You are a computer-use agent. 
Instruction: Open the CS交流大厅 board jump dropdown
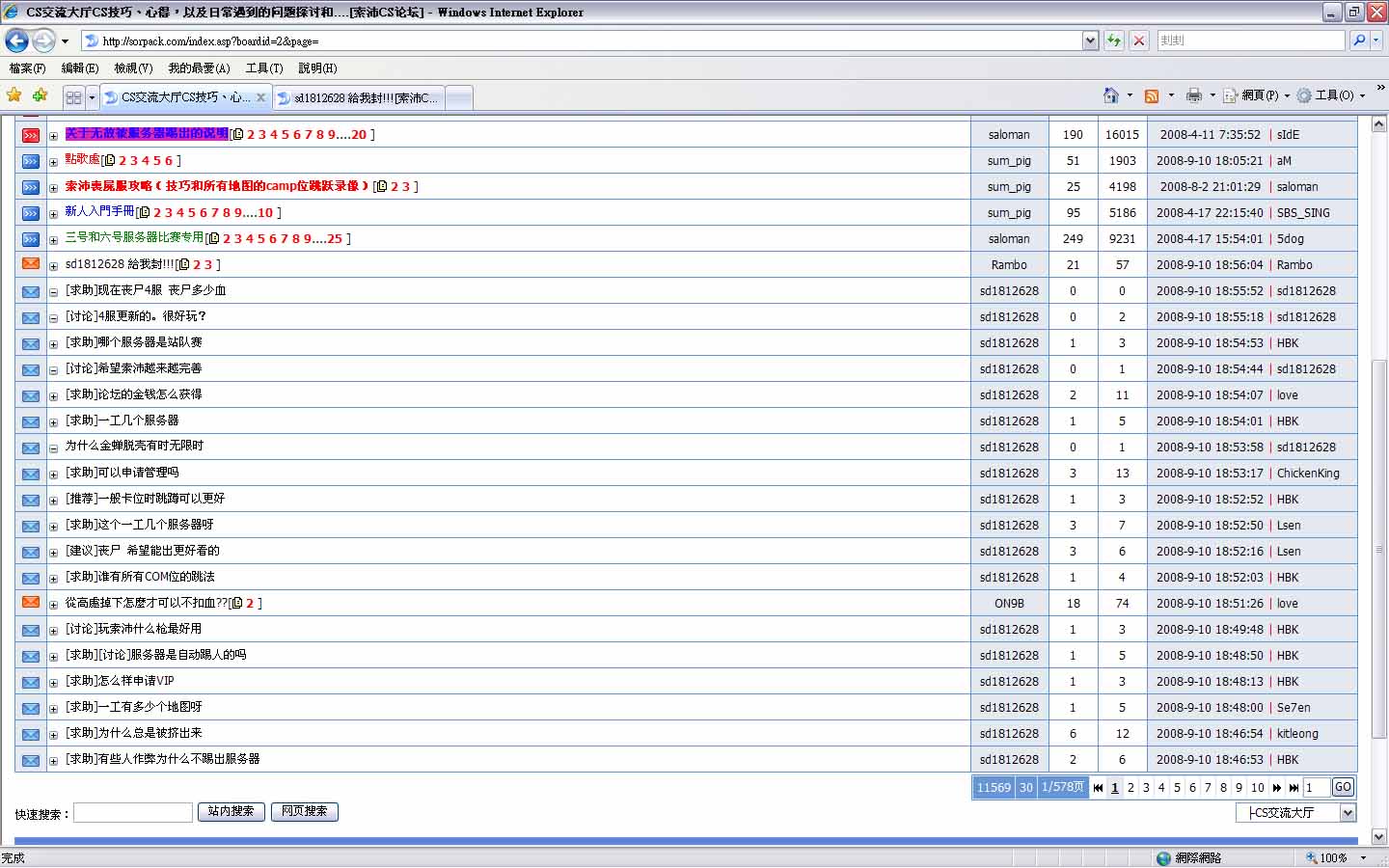[1348, 813]
